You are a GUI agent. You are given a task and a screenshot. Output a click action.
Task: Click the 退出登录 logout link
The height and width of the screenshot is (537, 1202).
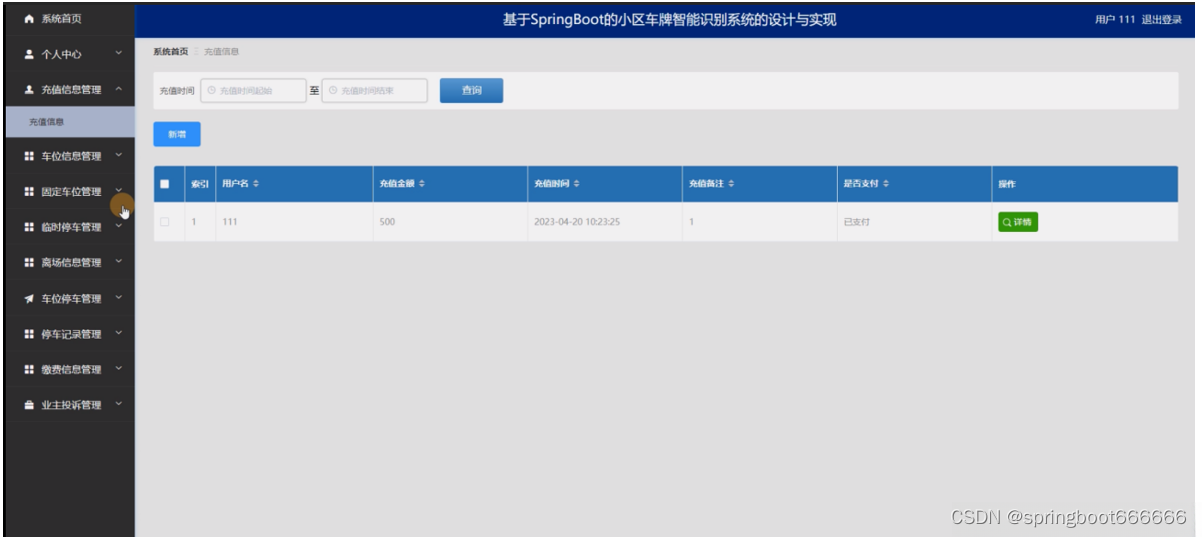point(1162,20)
